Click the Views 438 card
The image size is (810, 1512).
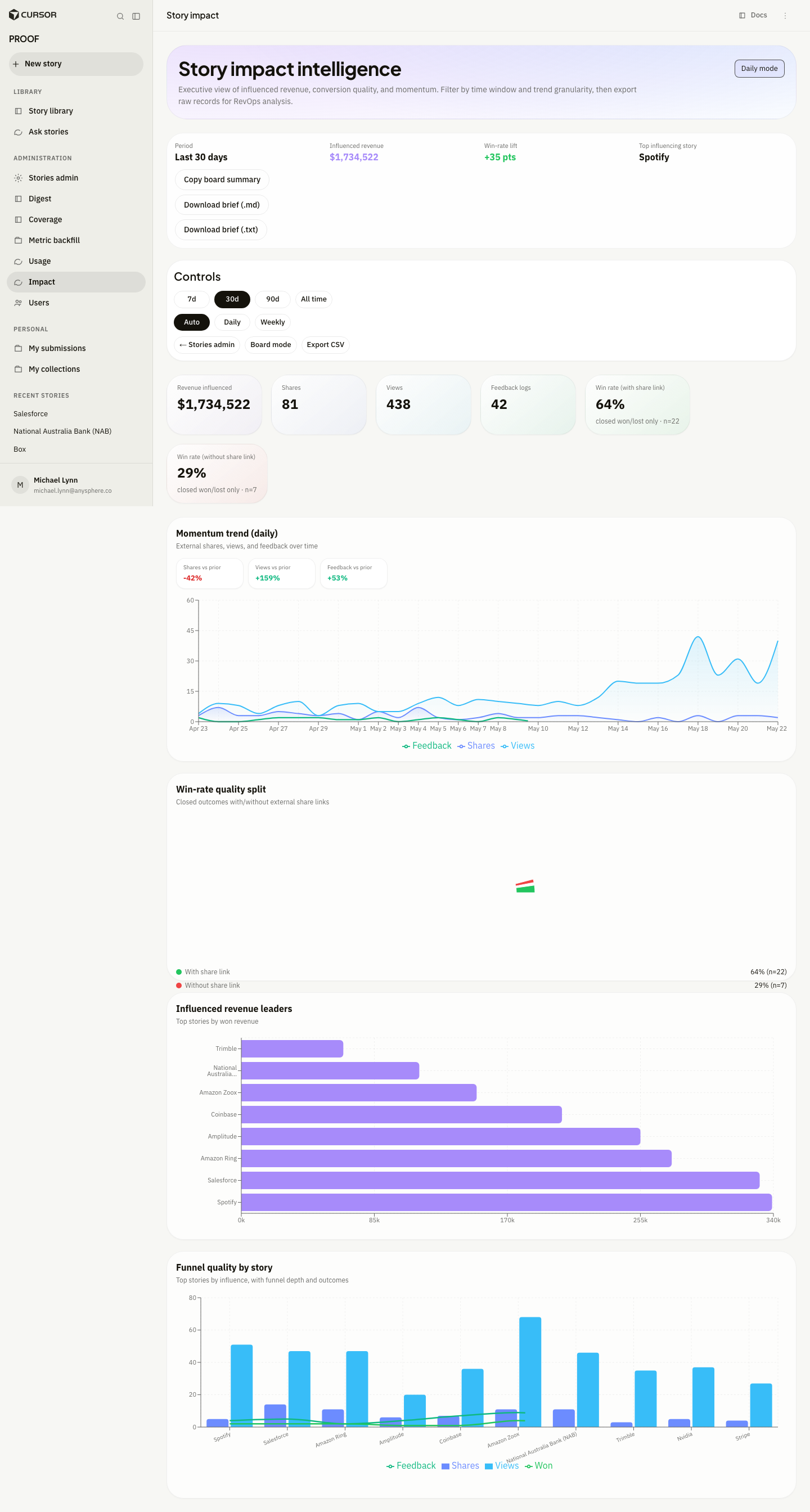click(423, 404)
